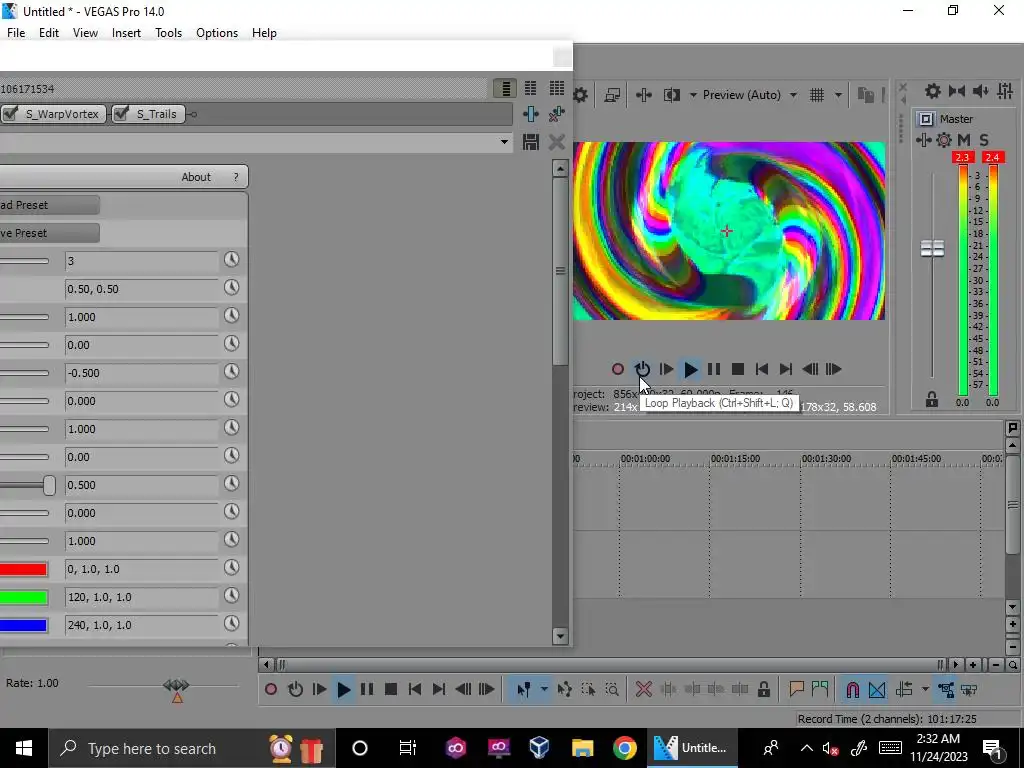Select the Normal edit tool arrow
1024x768 pixels.
coord(523,690)
